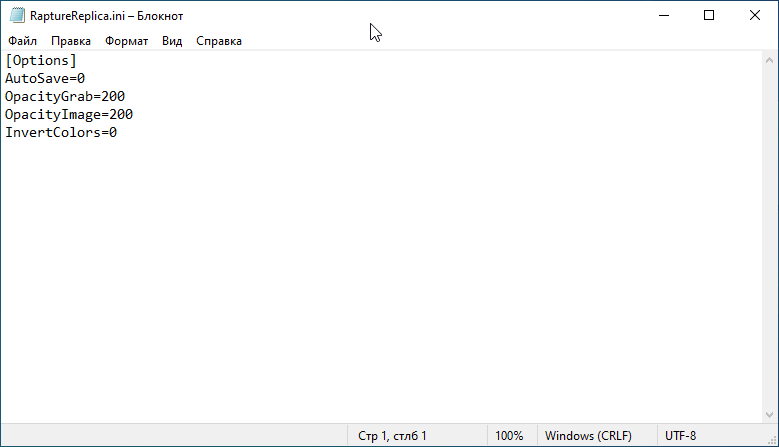The height and width of the screenshot is (447, 779).
Task: Close the Notepad window
Action: click(x=755, y=15)
